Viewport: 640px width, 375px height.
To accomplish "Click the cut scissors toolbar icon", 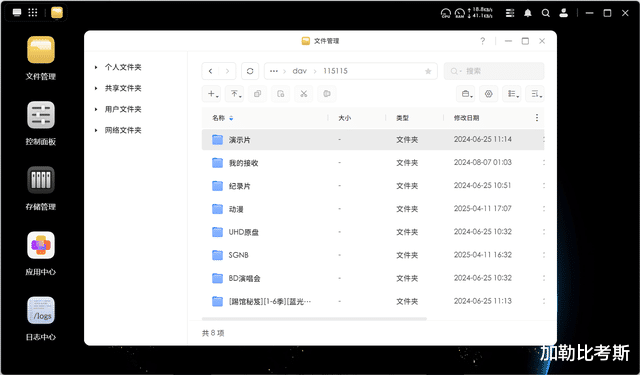I will coord(304,94).
